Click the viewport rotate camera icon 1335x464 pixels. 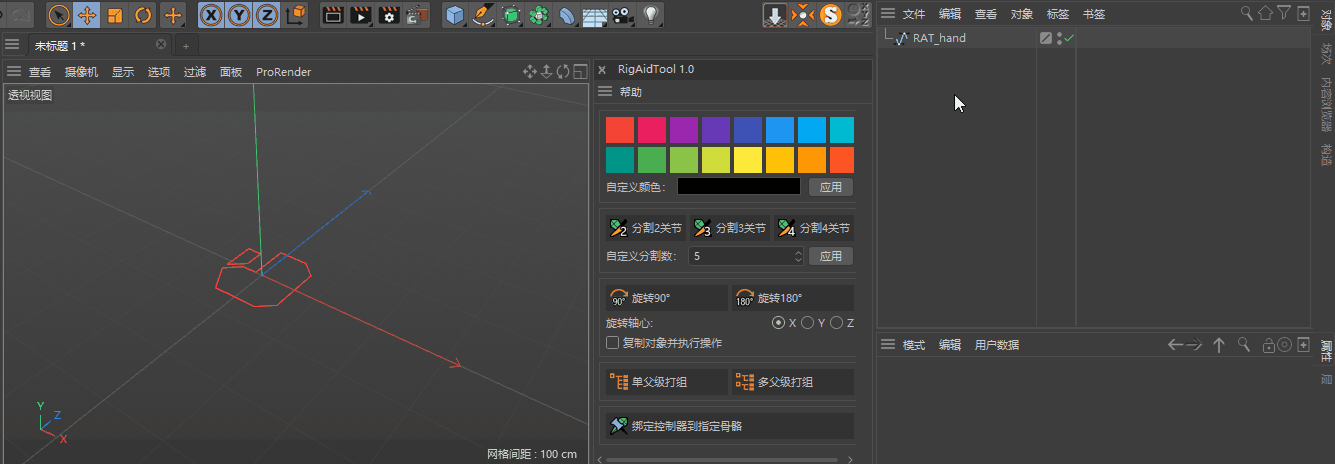click(563, 71)
